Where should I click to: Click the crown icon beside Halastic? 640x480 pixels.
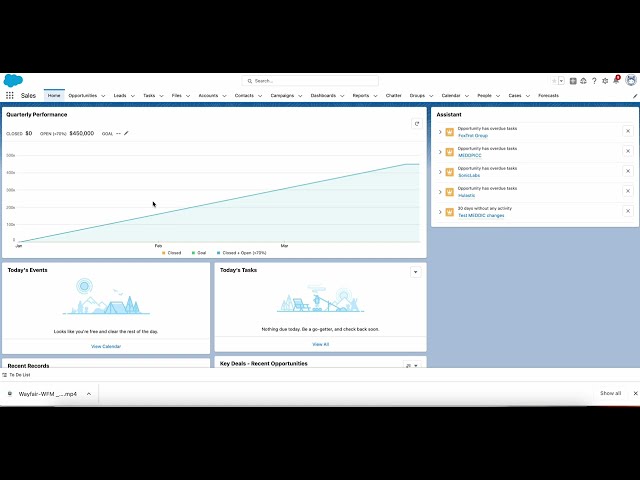pyautogui.click(x=449, y=192)
